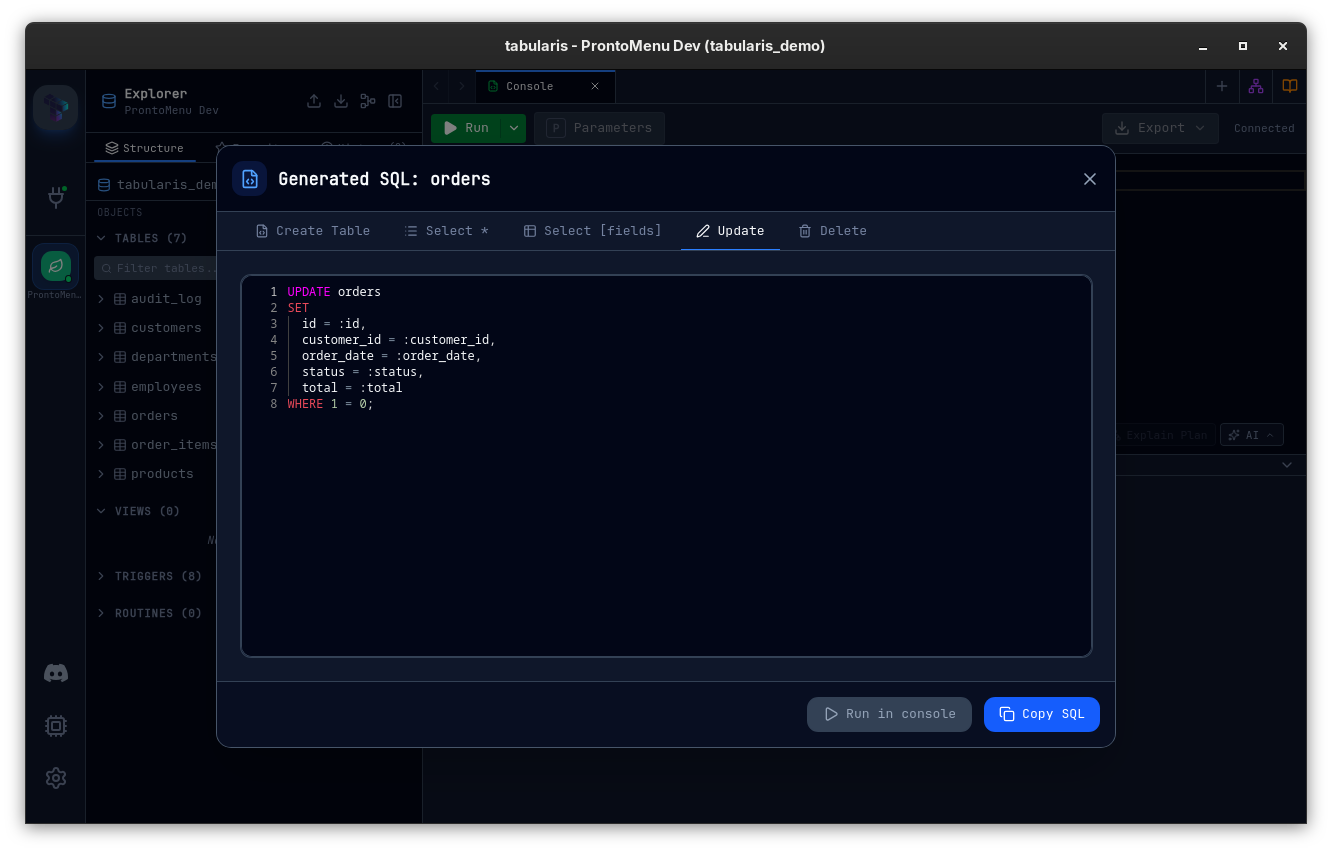Click the upload icon in Explorer header
Screen dimensions: 1332x852
click(x=314, y=101)
